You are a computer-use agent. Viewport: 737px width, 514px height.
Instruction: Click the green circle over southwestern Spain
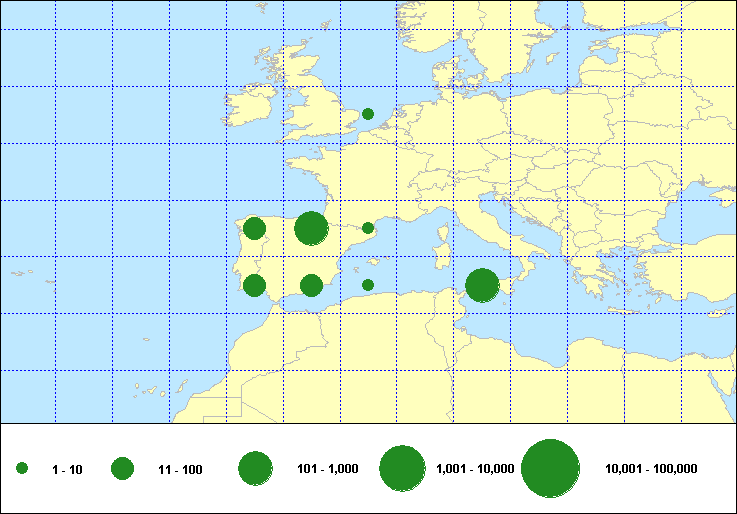click(254, 285)
